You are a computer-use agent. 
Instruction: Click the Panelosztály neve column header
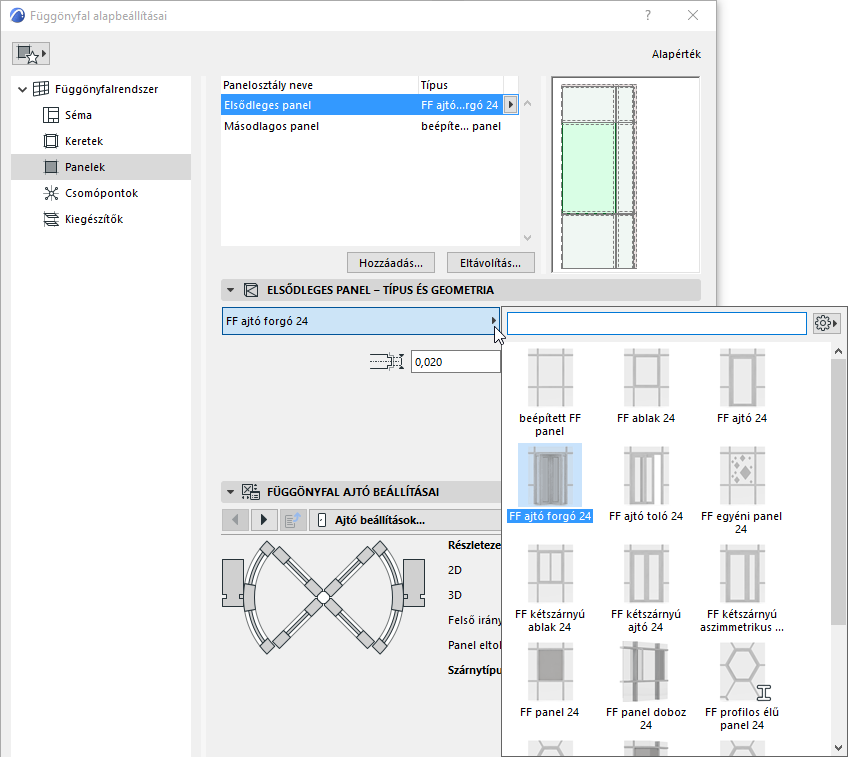coord(319,85)
